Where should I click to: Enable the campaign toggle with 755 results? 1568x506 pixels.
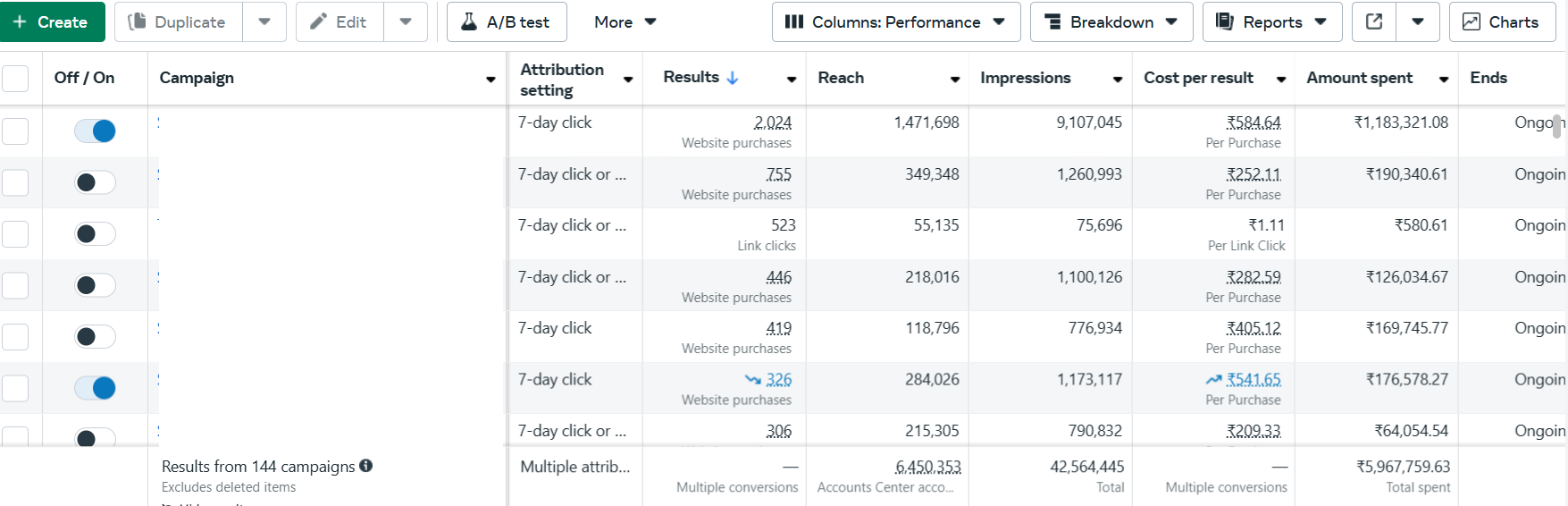(95, 182)
